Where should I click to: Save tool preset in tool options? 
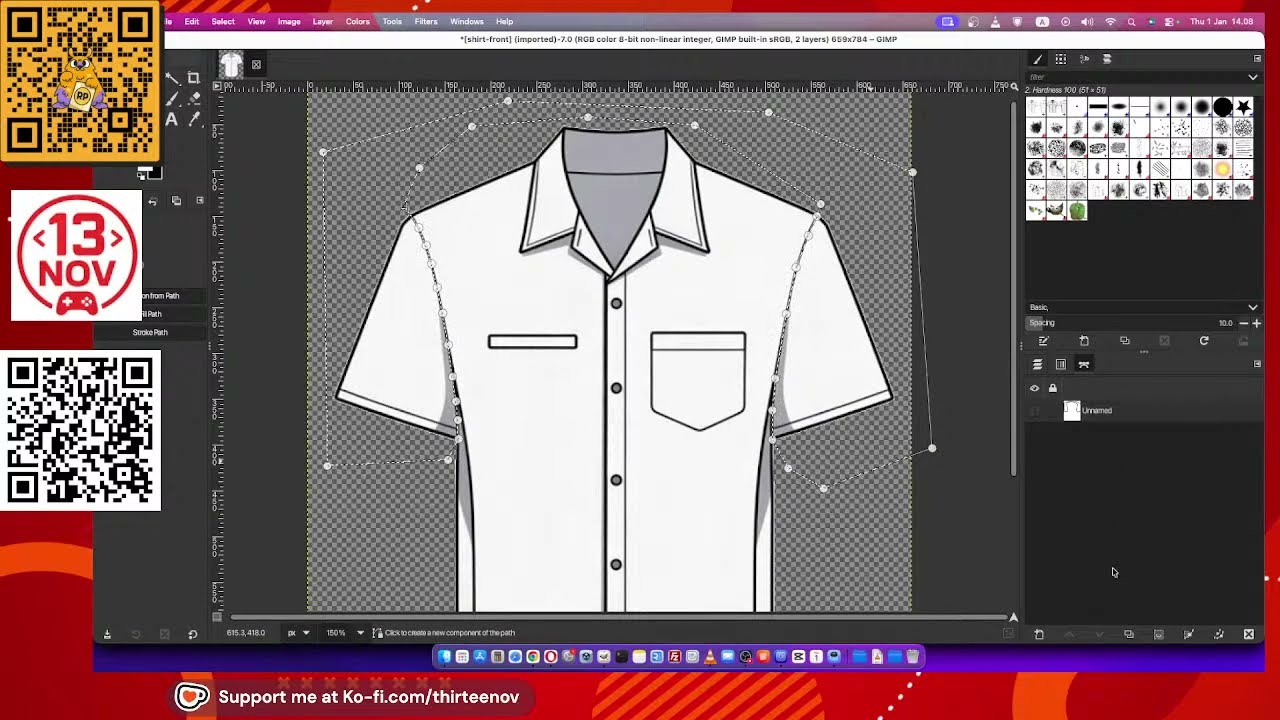[x=107, y=634]
